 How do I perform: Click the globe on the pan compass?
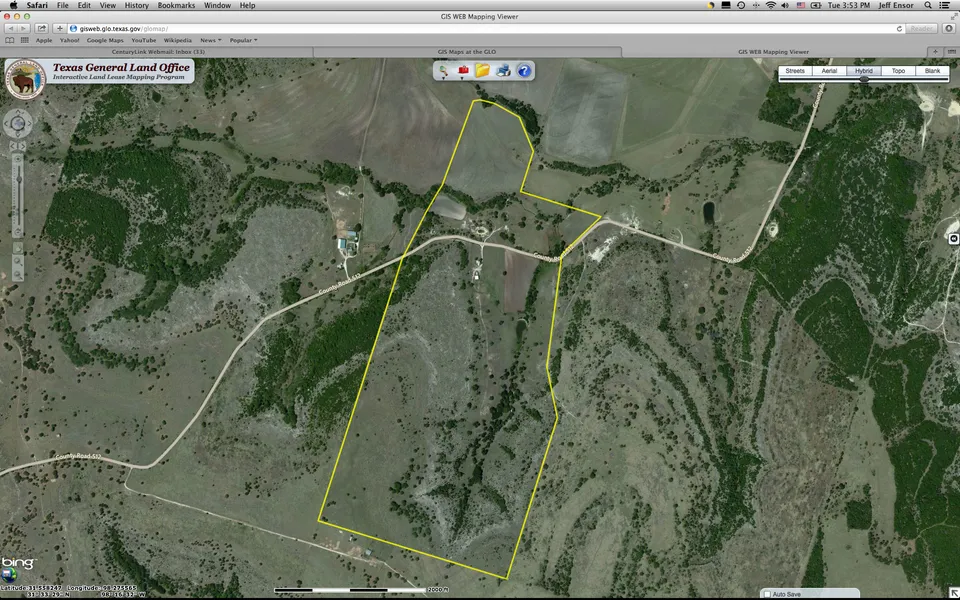point(17,124)
